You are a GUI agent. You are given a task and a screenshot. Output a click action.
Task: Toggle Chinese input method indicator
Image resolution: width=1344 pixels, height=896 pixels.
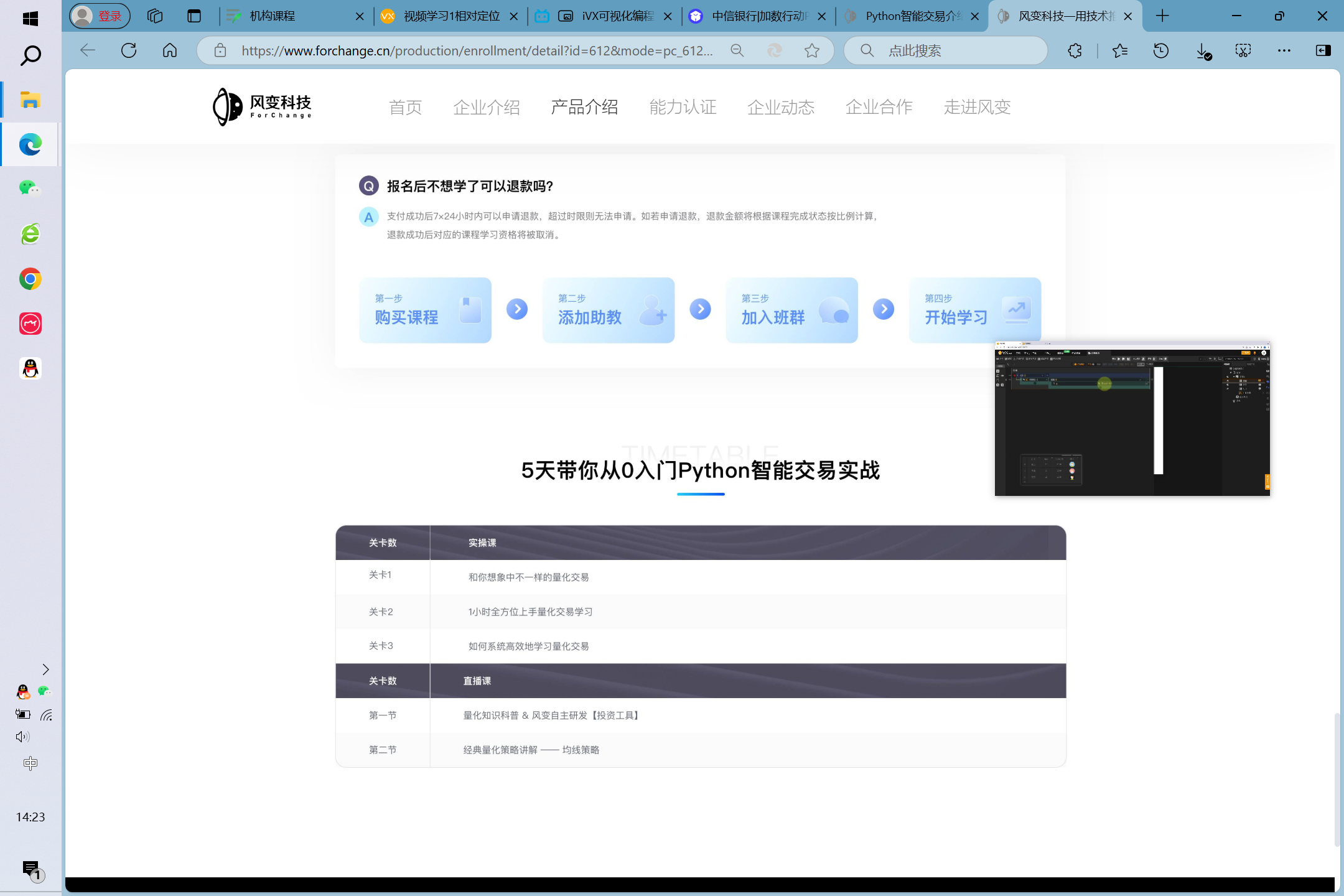[x=30, y=763]
